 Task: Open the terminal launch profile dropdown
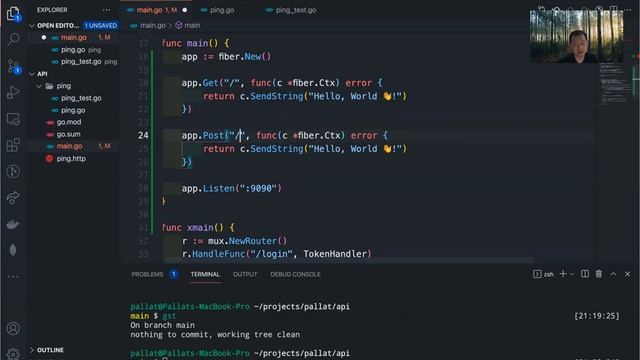[572, 274]
